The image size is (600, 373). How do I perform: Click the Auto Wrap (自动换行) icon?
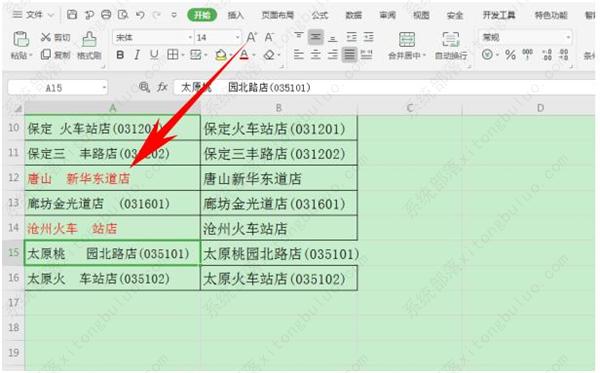click(451, 39)
